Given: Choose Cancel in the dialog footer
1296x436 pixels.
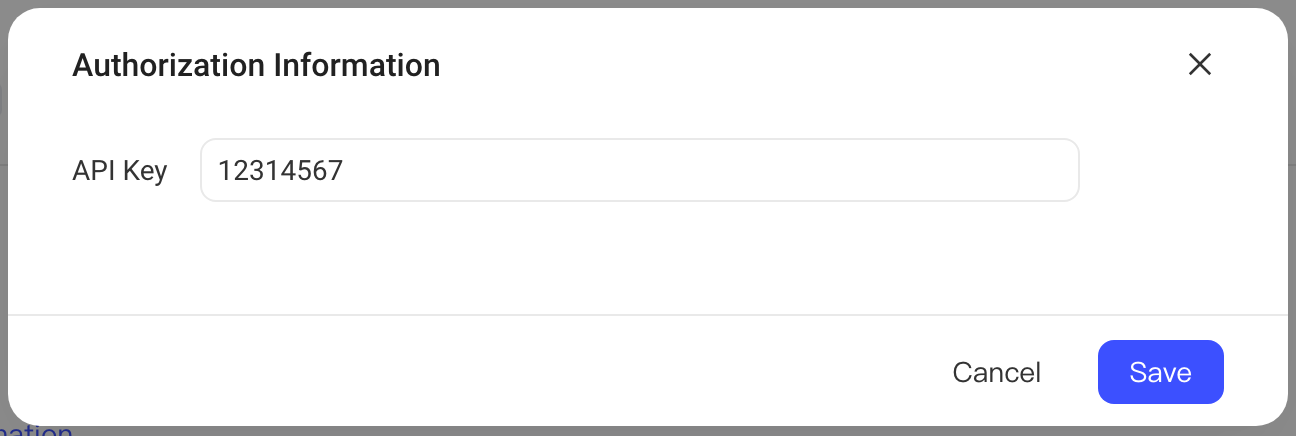Looking at the screenshot, I should click(x=996, y=372).
